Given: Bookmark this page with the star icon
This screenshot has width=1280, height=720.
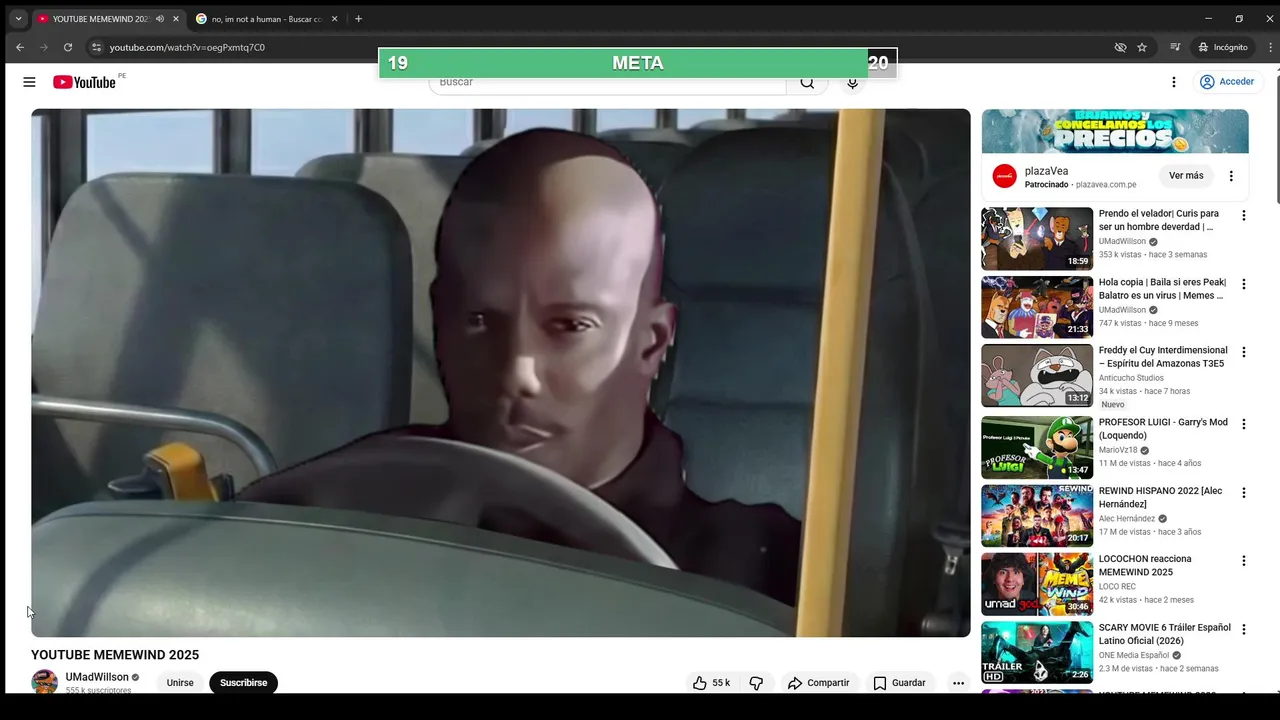Looking at the screenshot, I should coord(1142,47).
